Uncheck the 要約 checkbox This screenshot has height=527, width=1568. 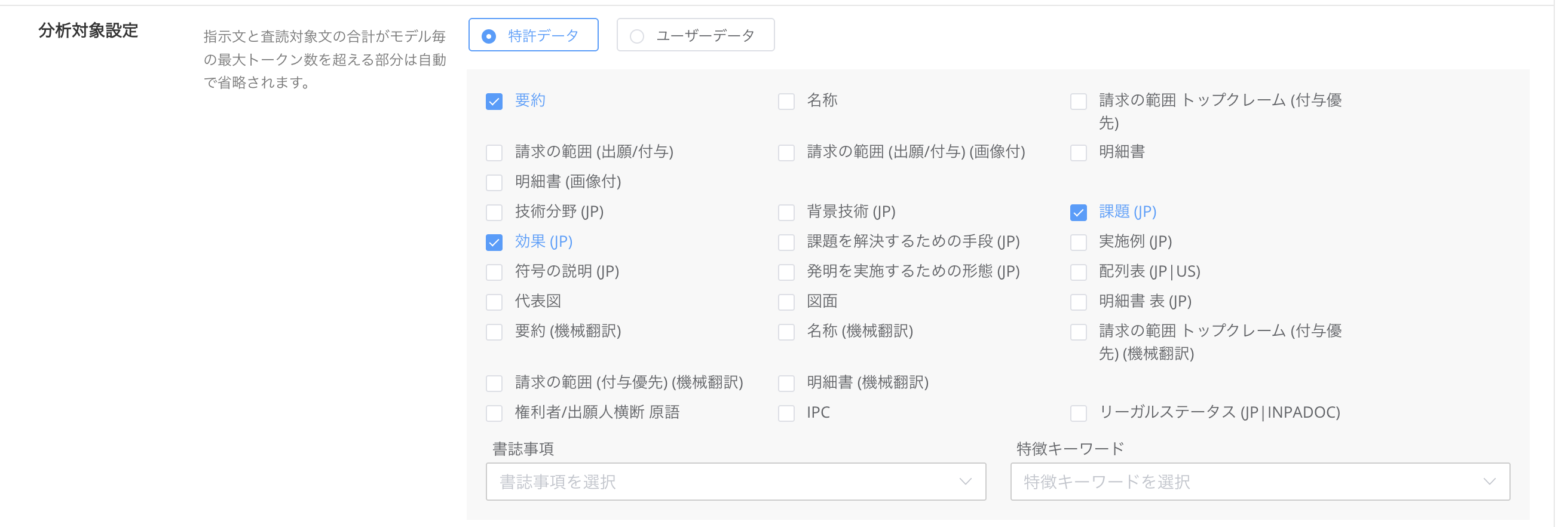point(494,101)
